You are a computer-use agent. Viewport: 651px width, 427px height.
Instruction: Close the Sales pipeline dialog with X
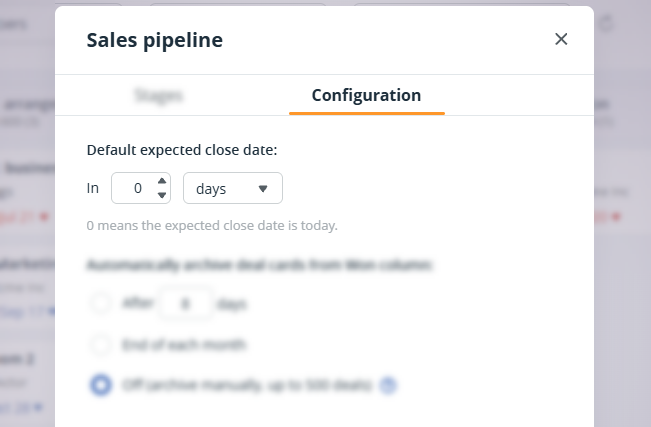point(561,39)
